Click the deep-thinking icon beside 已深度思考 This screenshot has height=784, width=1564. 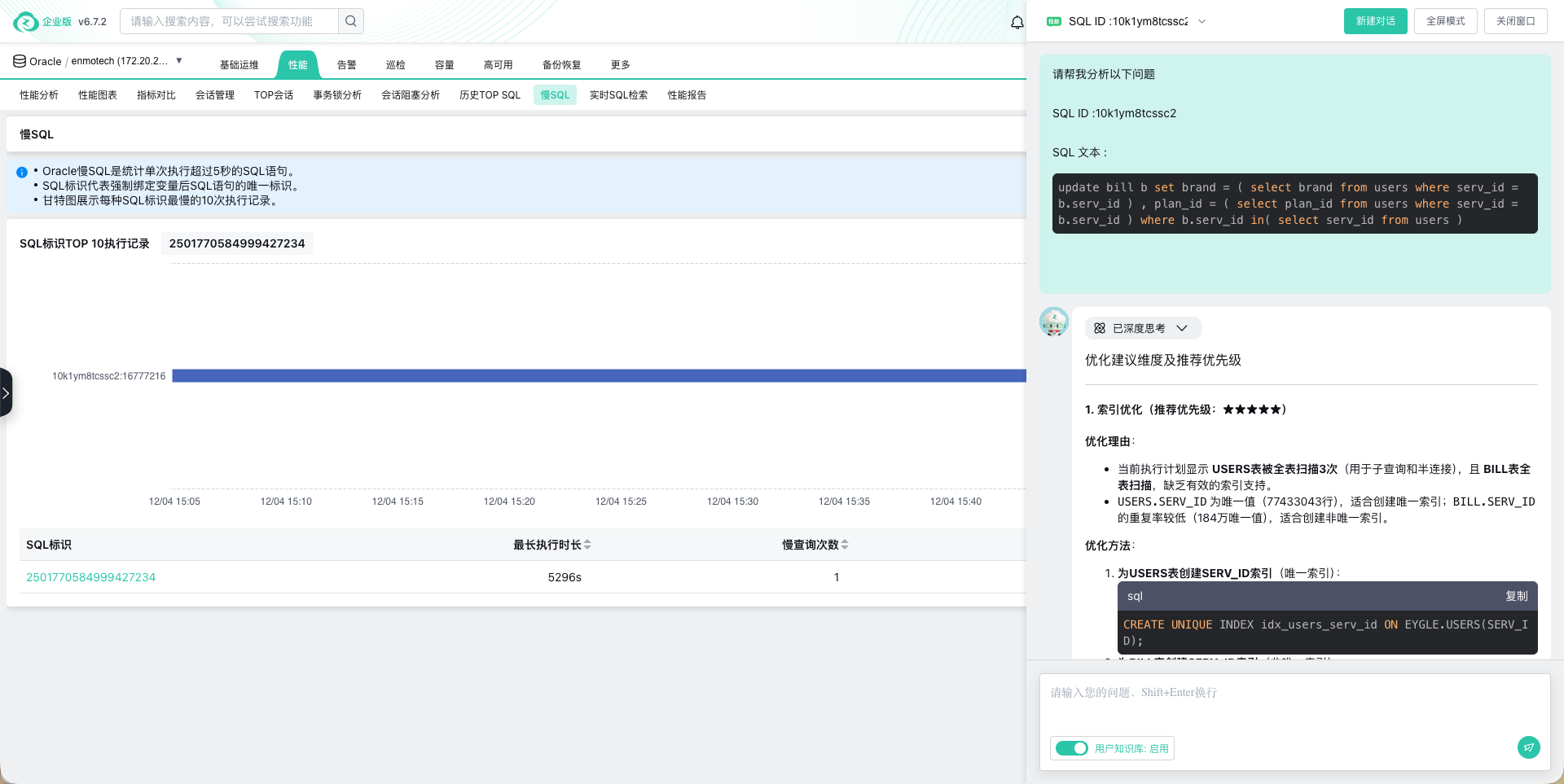(x=1101, y=328)
